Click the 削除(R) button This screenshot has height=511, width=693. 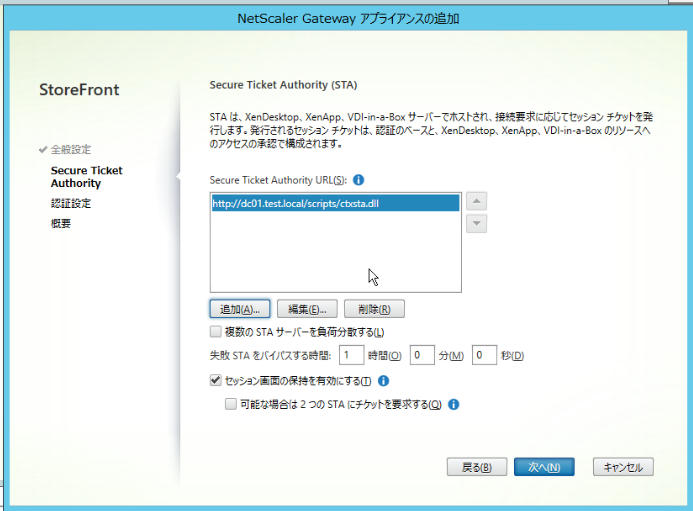374,309
